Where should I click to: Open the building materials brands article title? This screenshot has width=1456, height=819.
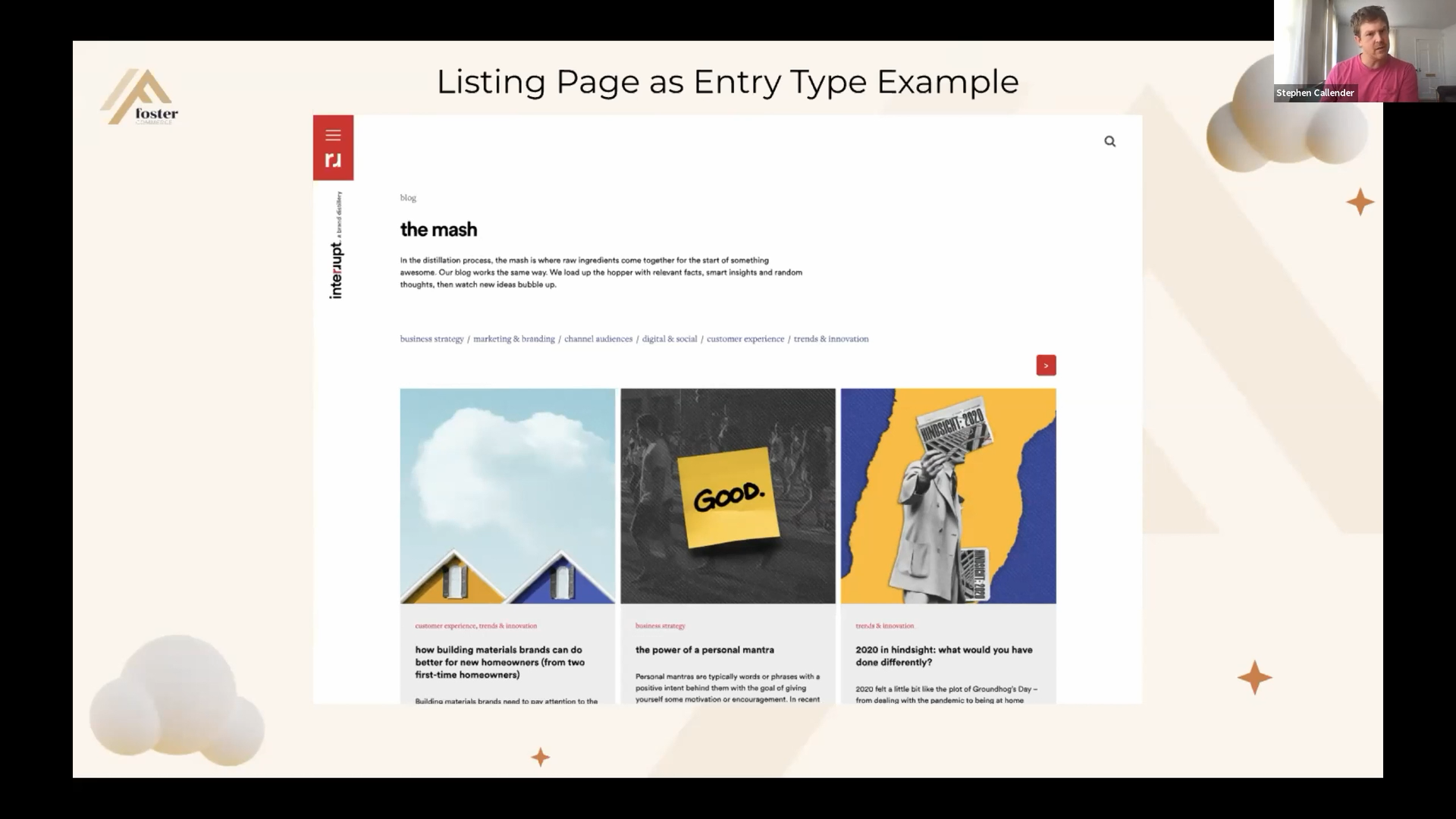500,662
